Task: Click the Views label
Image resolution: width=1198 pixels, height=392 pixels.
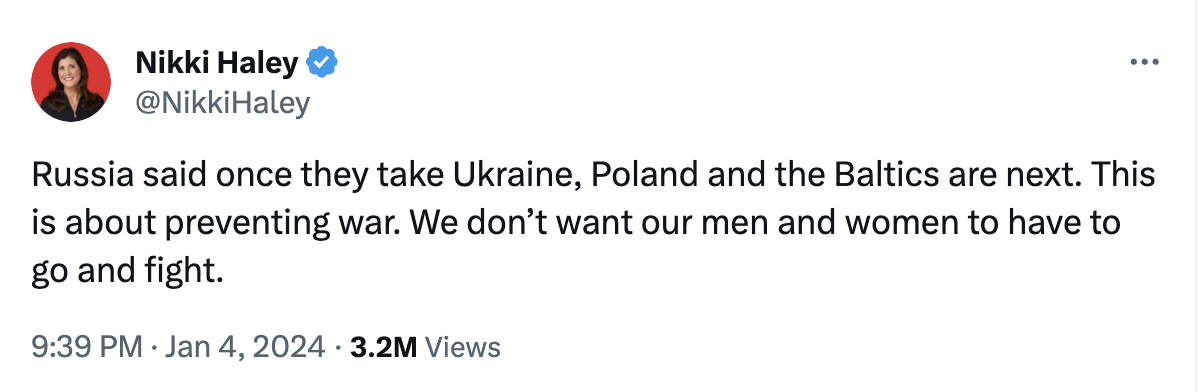Action: point(462,348)
